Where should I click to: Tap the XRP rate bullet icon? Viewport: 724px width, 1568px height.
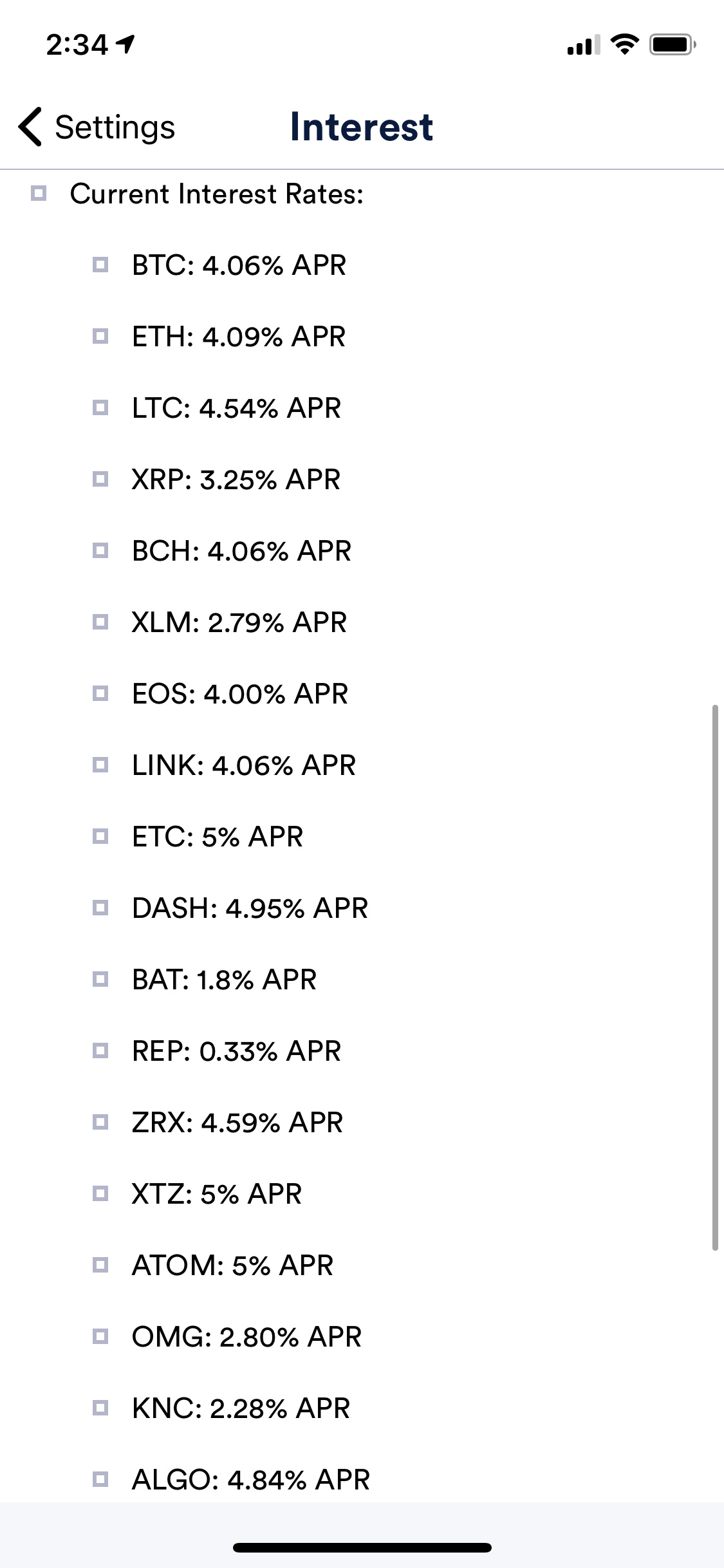pyautogui.click(x=100, y=479)
